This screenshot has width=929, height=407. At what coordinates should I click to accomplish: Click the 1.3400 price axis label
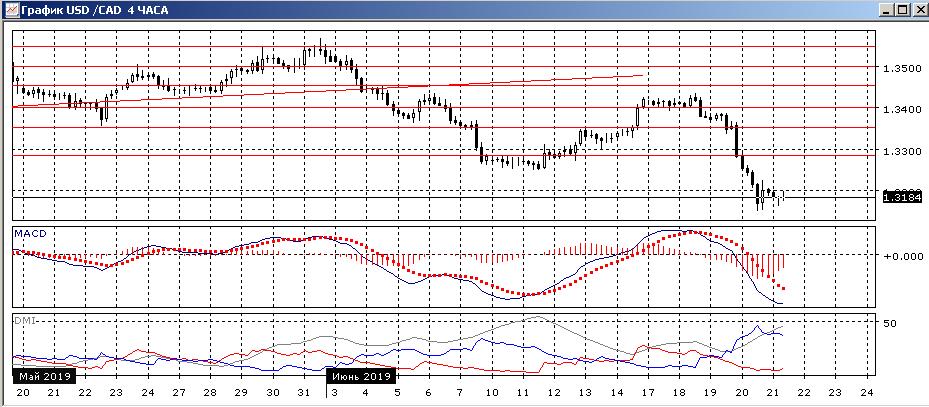[896, 109]
